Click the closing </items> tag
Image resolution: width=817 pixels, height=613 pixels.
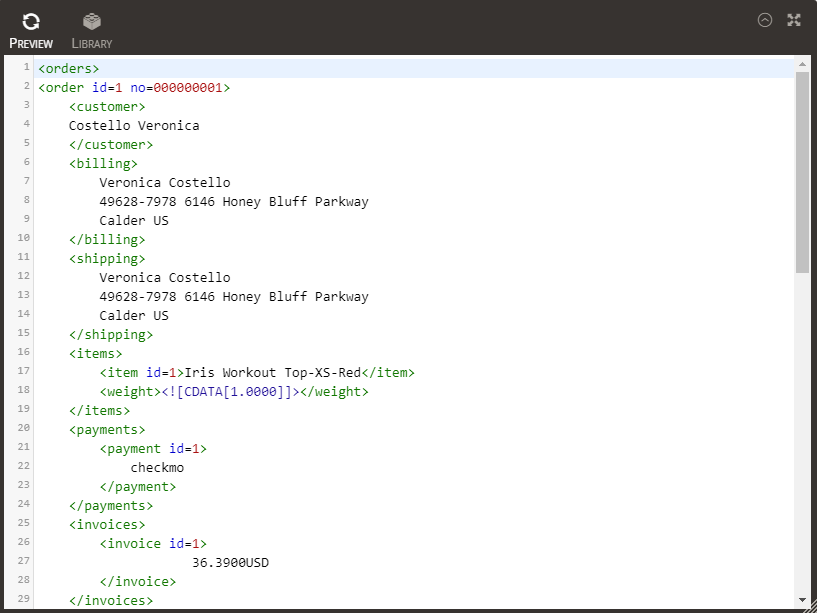click(x=100, y=411)
